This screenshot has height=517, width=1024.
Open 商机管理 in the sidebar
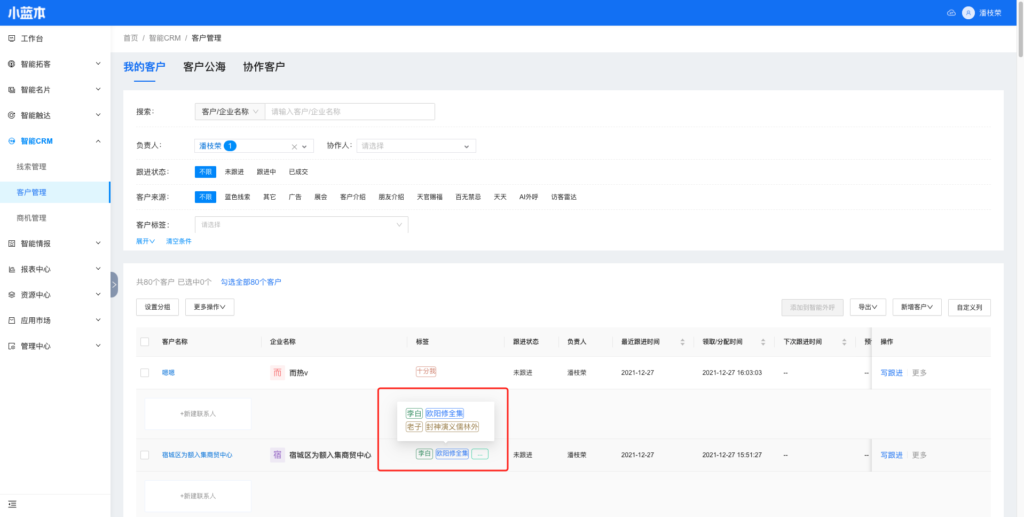pos(32,218)
